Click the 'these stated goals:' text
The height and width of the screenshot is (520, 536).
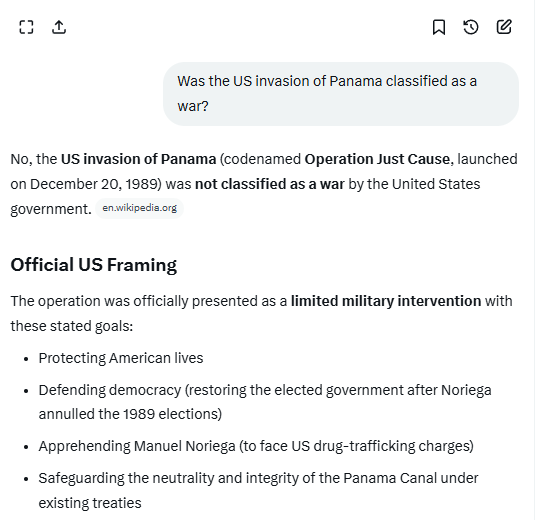coord(72,326)
